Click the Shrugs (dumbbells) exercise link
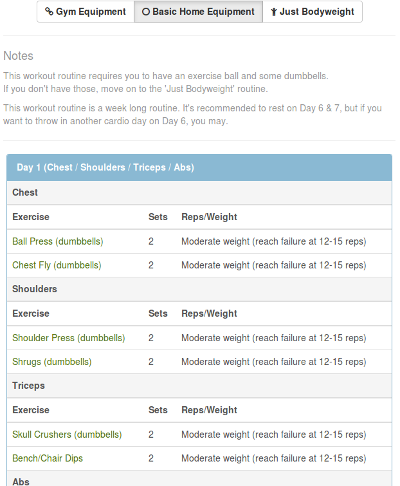Screen dimensions: 400x486 (x=52, y=362)
